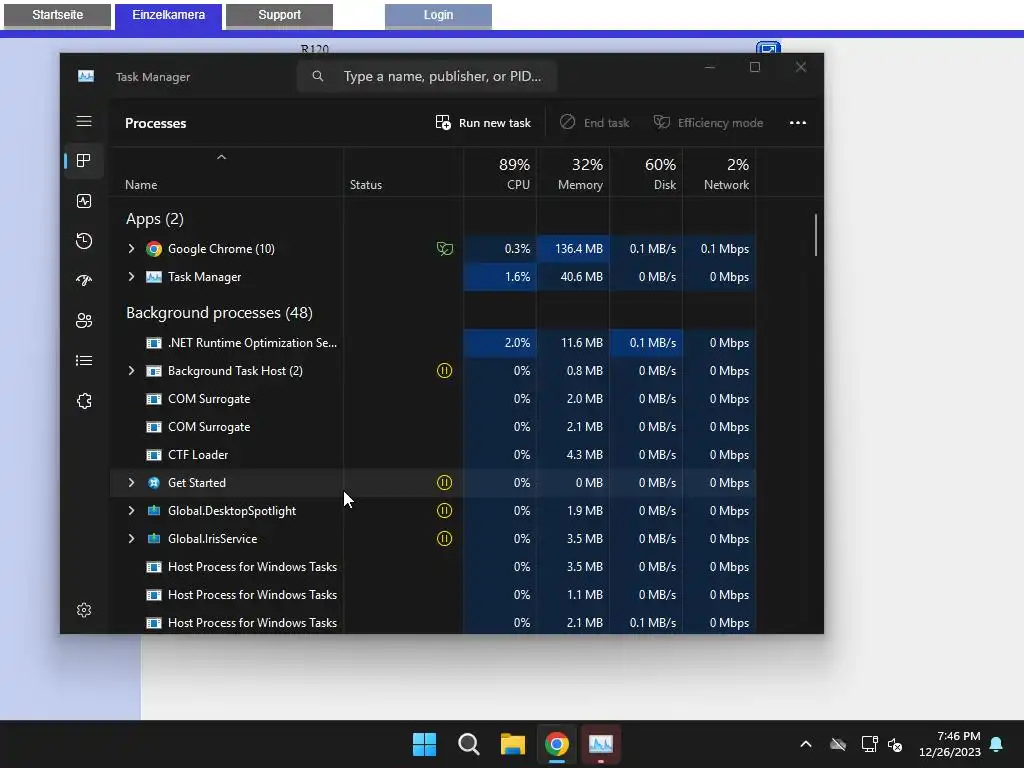Select the Apps (2) group header
Screen dimensions: 1024x768
[155, 219]
